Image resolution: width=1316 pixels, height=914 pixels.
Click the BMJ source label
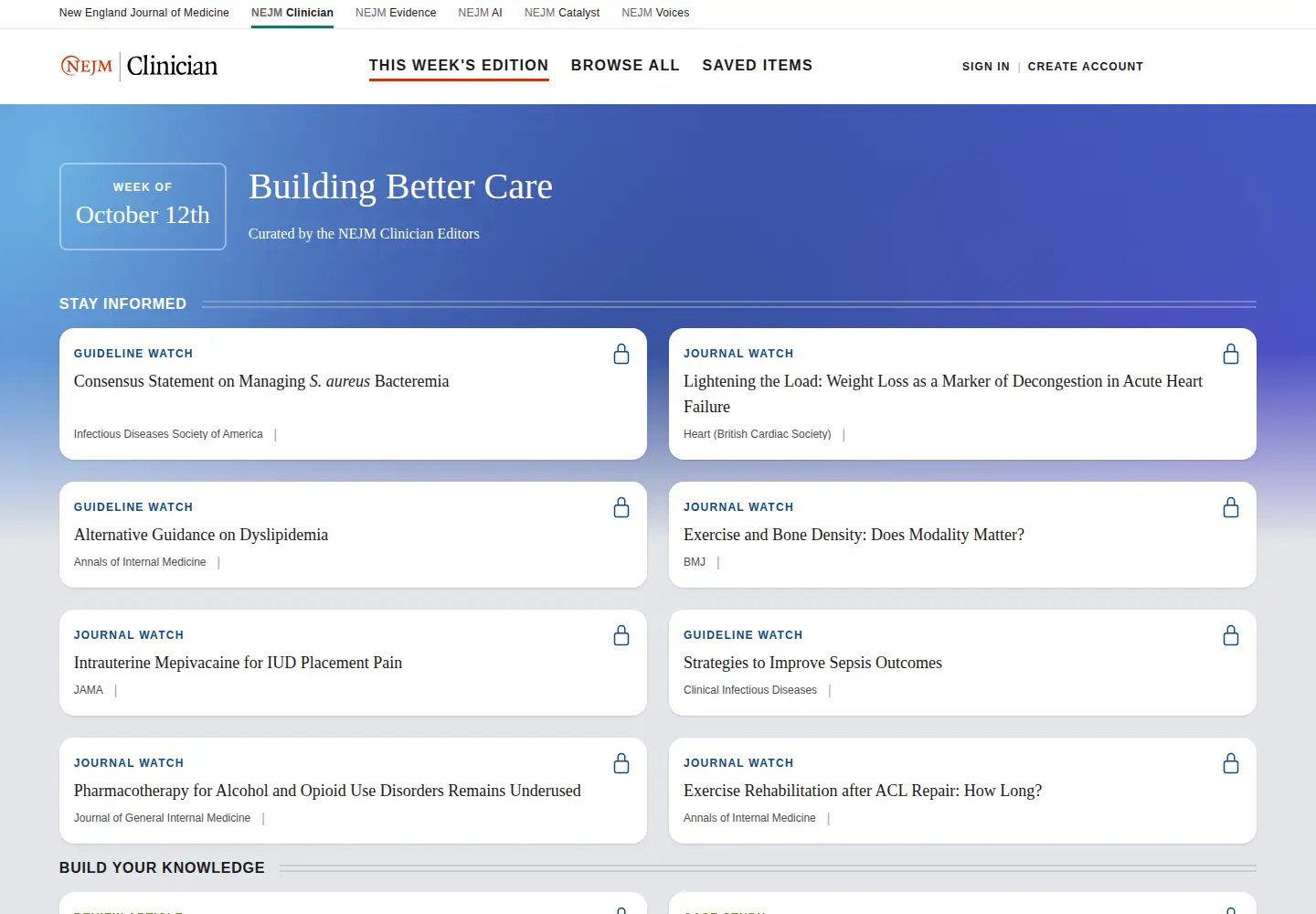click(x=695, y=562)
